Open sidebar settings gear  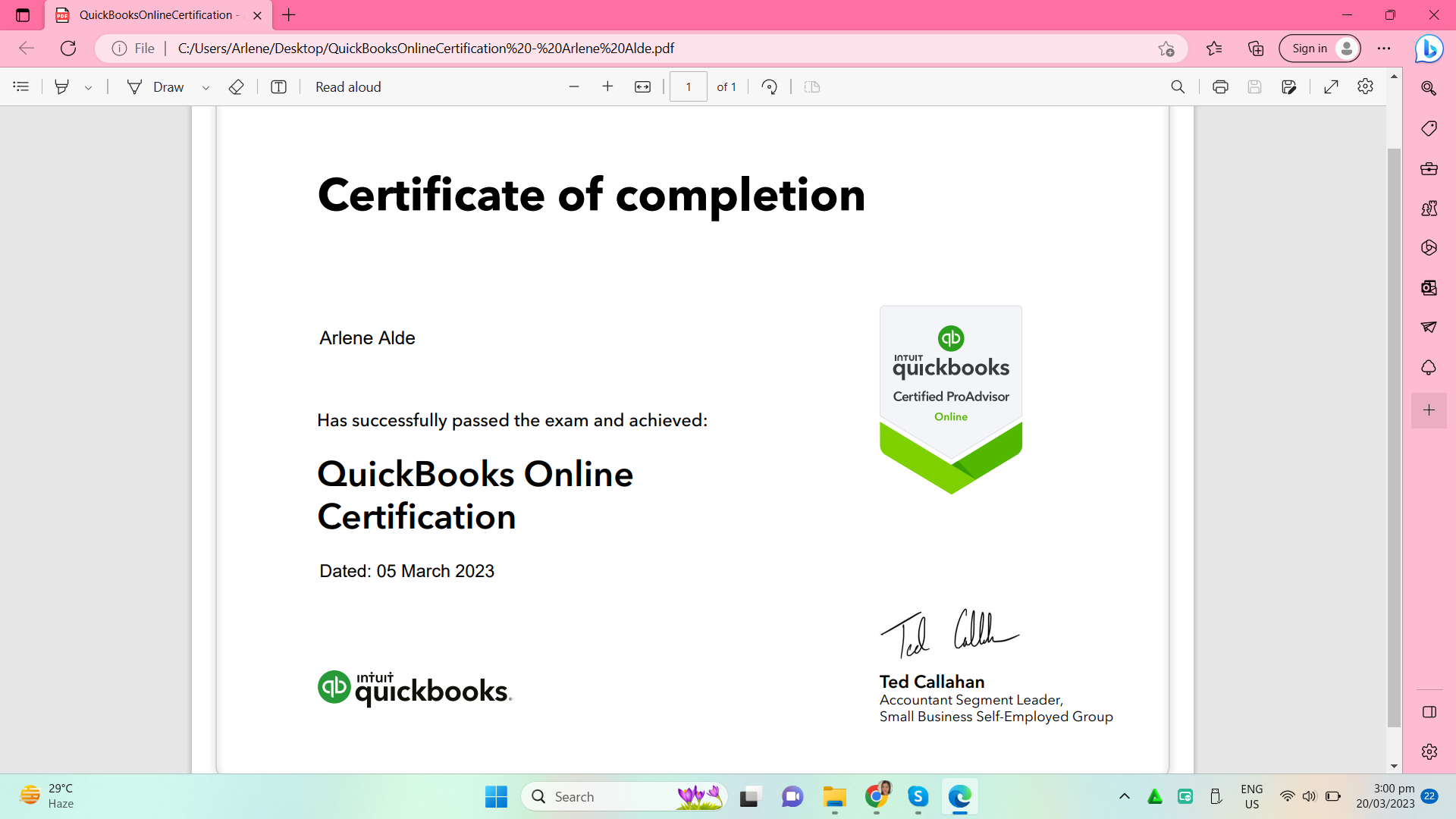pos(1429,752)
